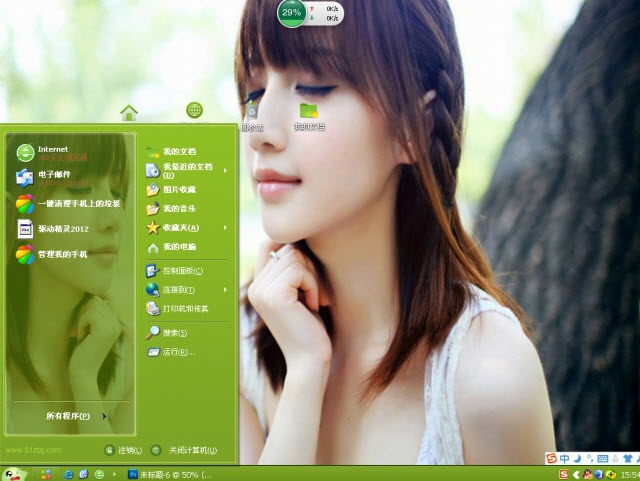Click the green house icon on desktop
The image size is (640, 481).
point(128,112)
